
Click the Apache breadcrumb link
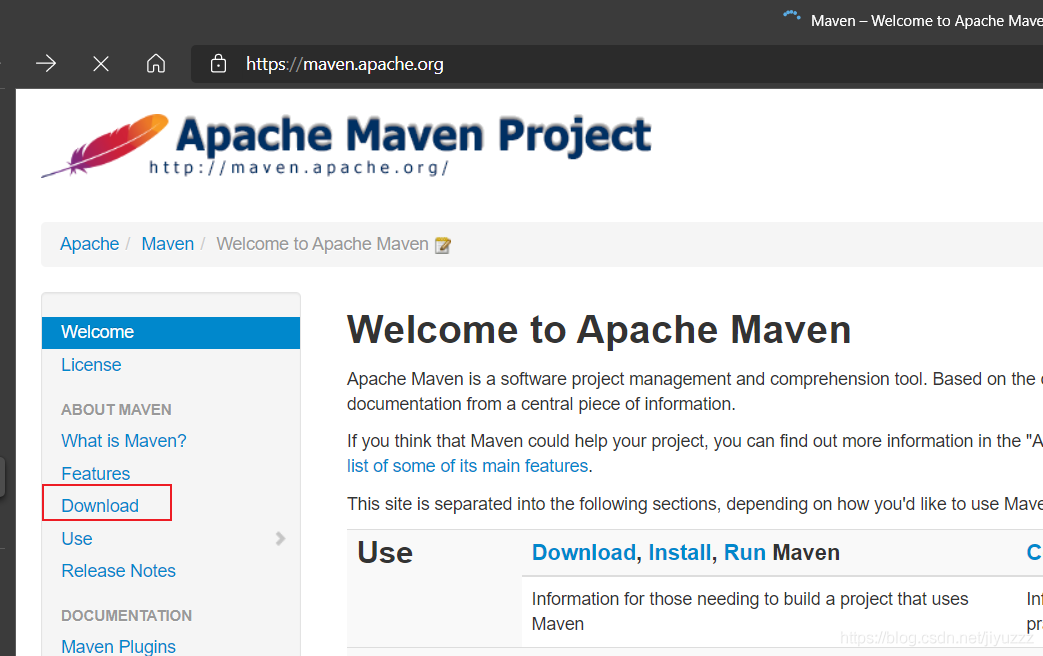(x=89, y=243)
